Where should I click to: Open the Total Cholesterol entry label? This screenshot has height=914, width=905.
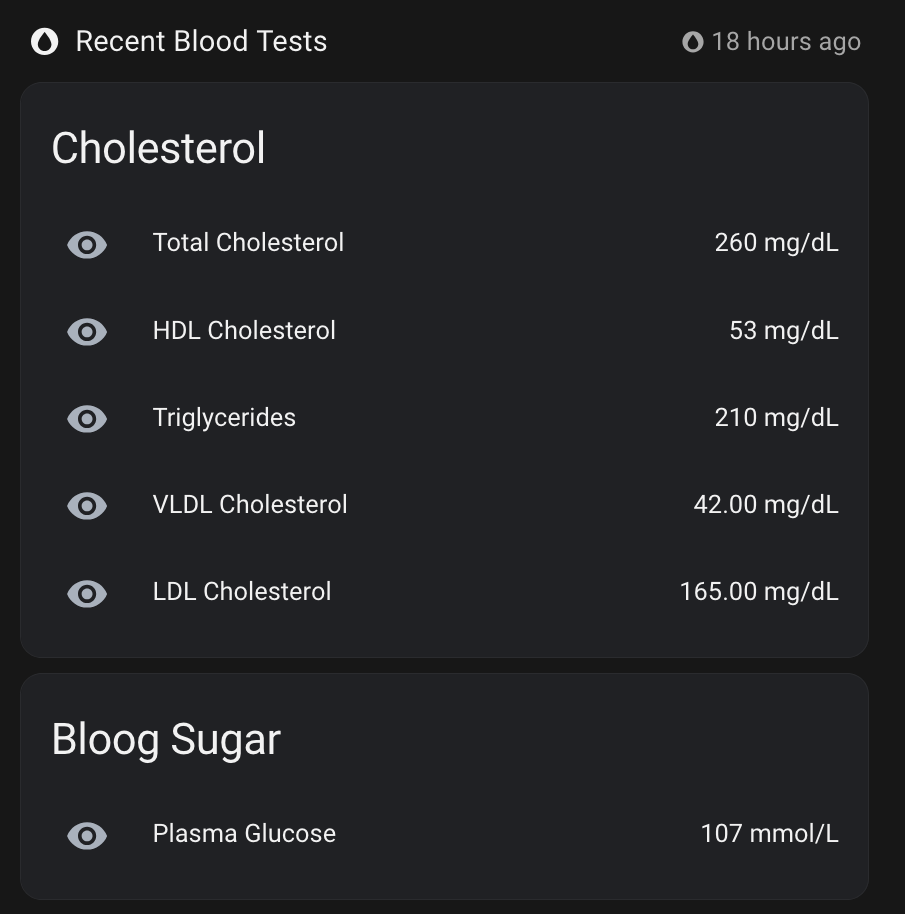[248, 242]
